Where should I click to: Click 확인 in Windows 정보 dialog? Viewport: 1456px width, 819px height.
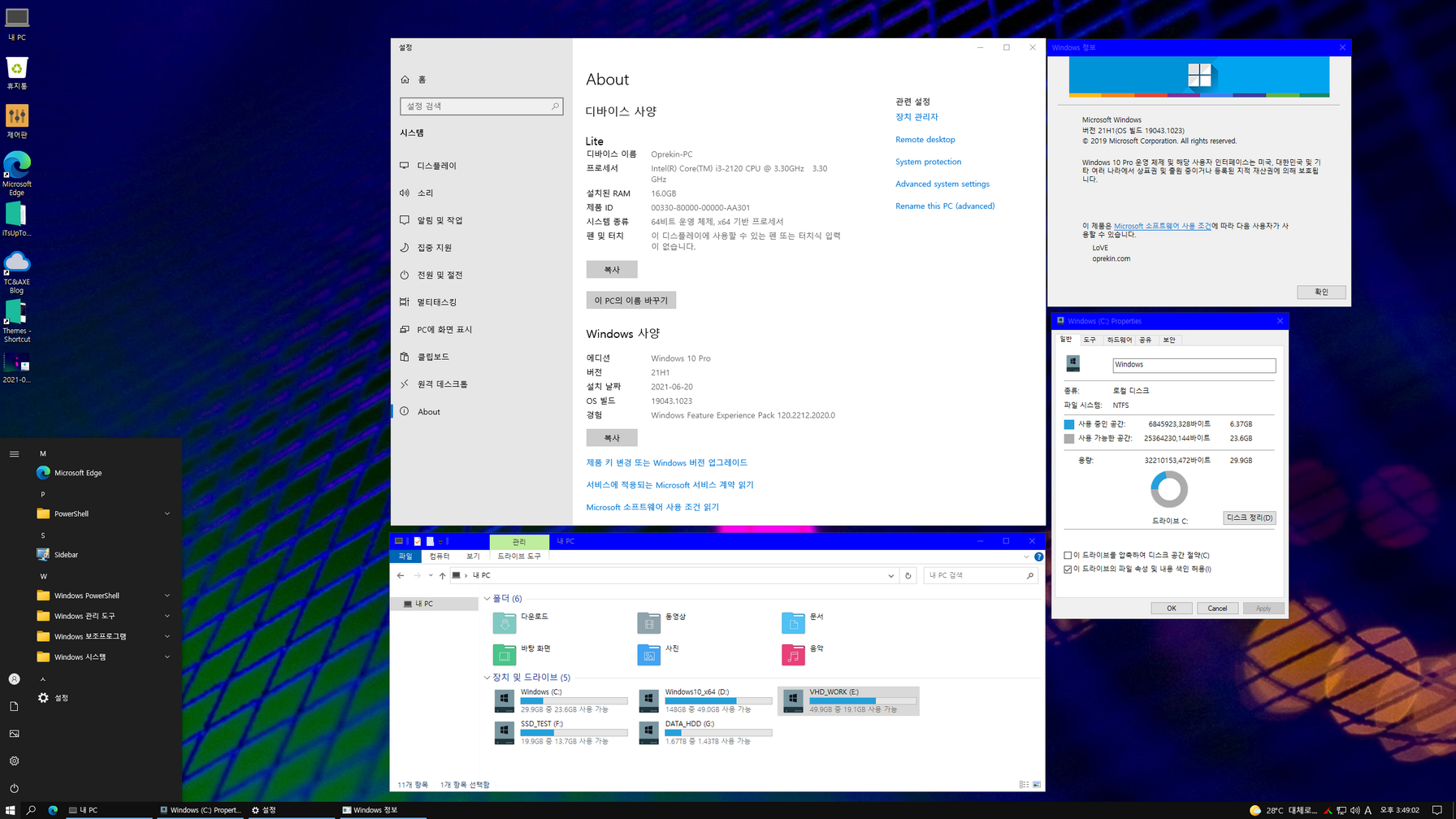point(1321,292)
